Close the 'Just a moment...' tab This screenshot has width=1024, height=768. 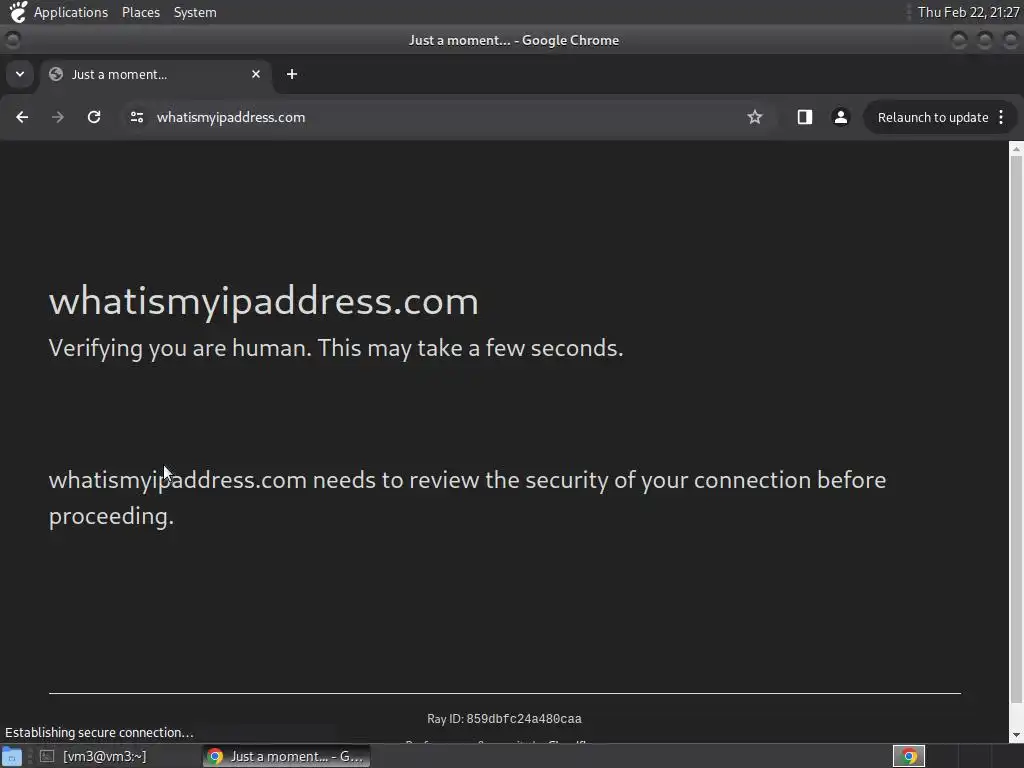pyautogui.click(x=256, y=74)
